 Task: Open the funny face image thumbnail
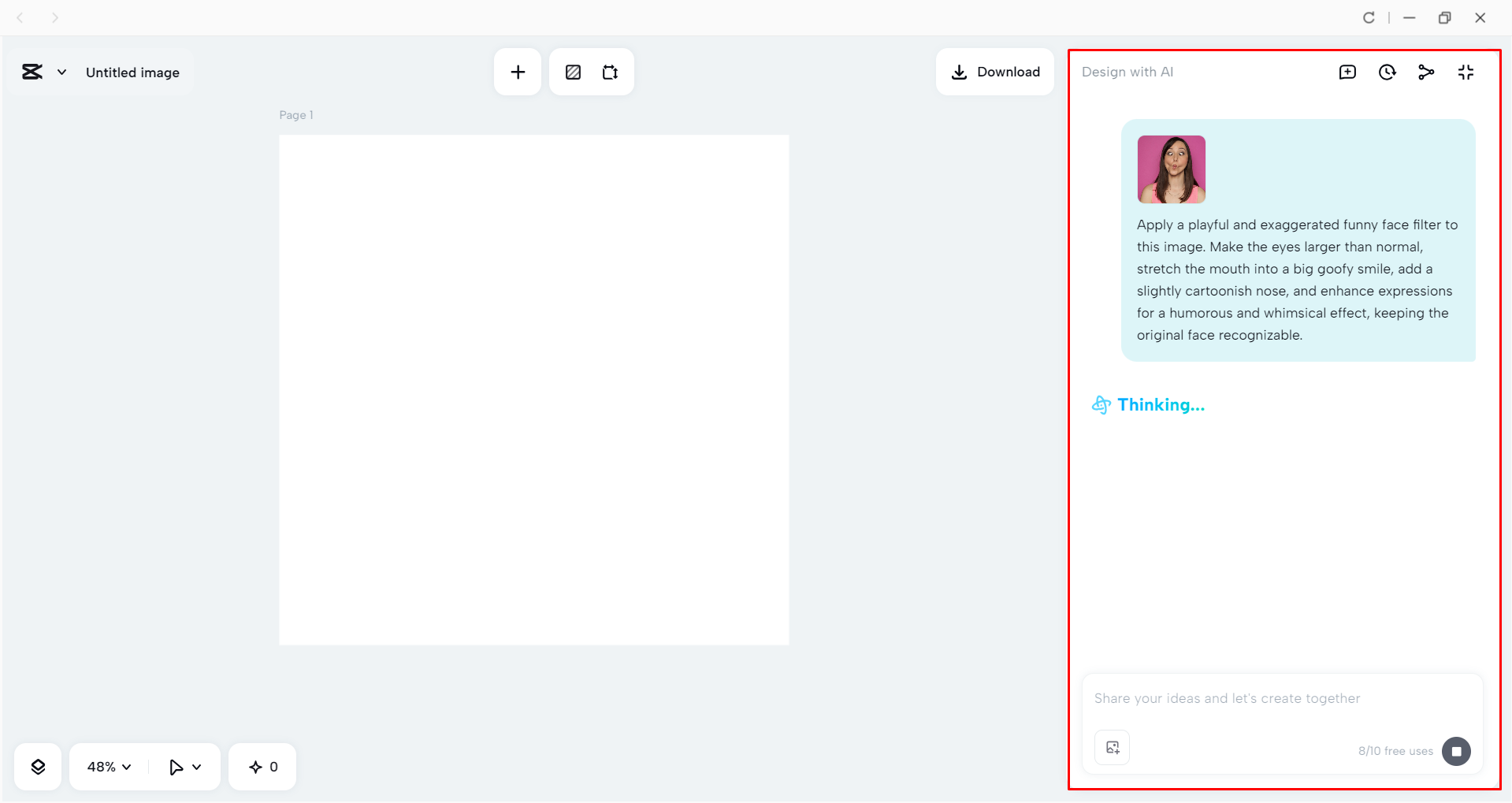point(1171,169)
